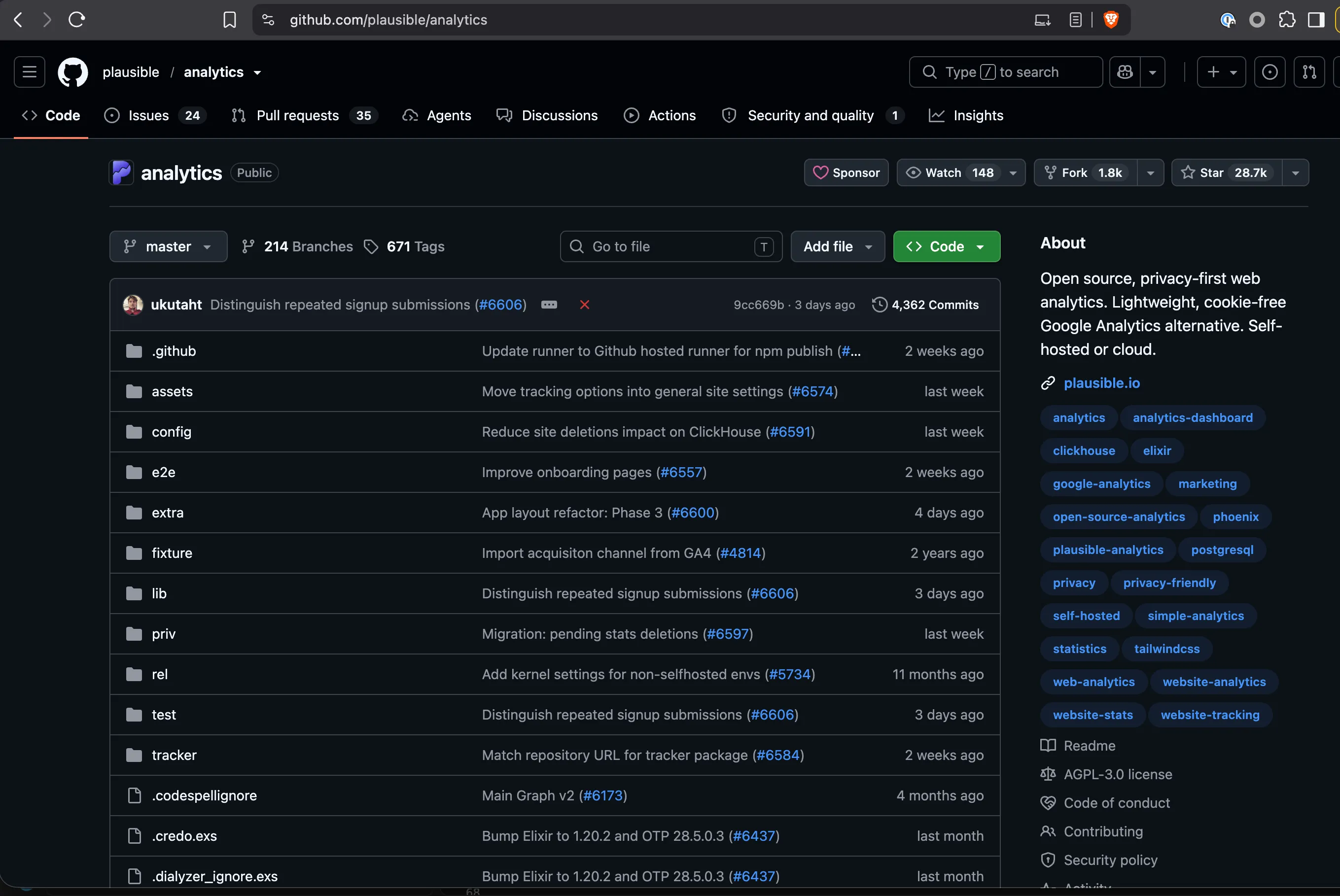1340x896 pixels.
Task: Select the Code tab
Action: (x=51, y=115)
